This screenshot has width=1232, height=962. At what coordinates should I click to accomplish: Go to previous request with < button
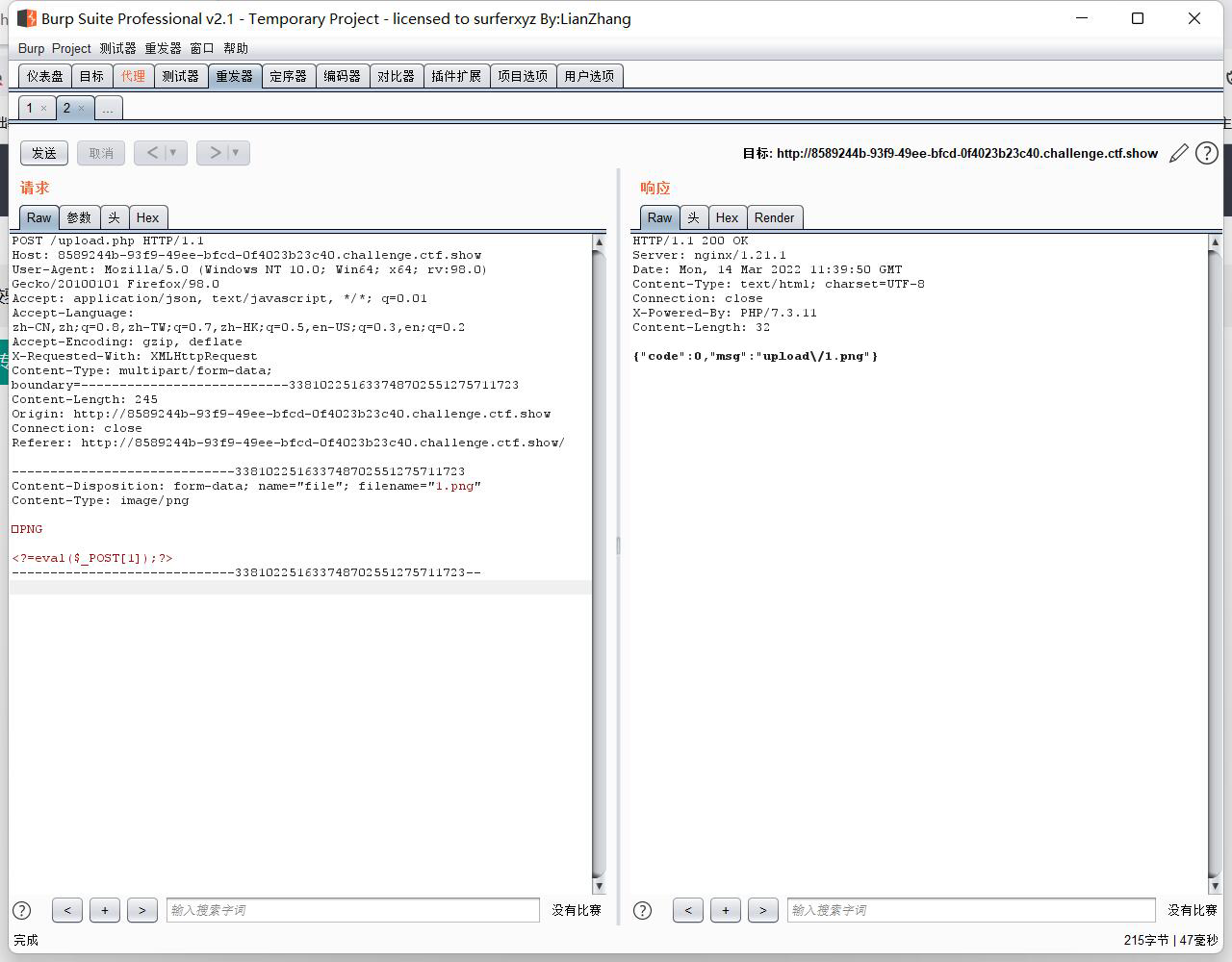(x=152, y=153)
